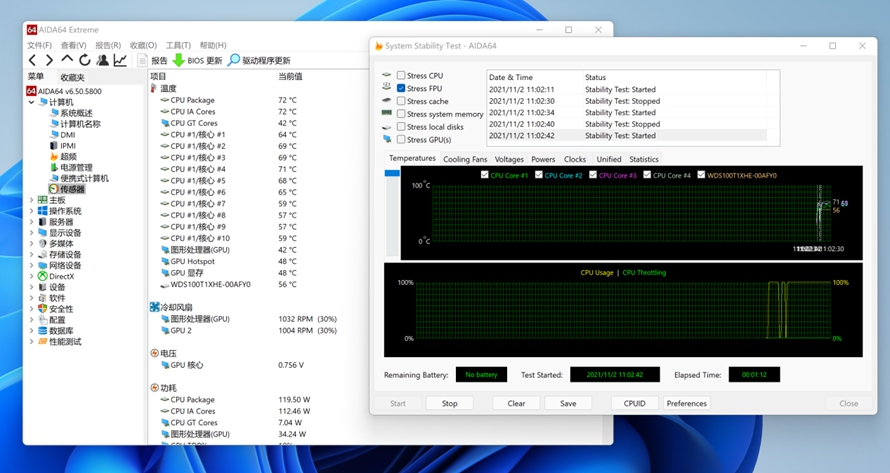Click the user profile icon in toolbar
Screen dimensions: 890x473
(103, 61)
